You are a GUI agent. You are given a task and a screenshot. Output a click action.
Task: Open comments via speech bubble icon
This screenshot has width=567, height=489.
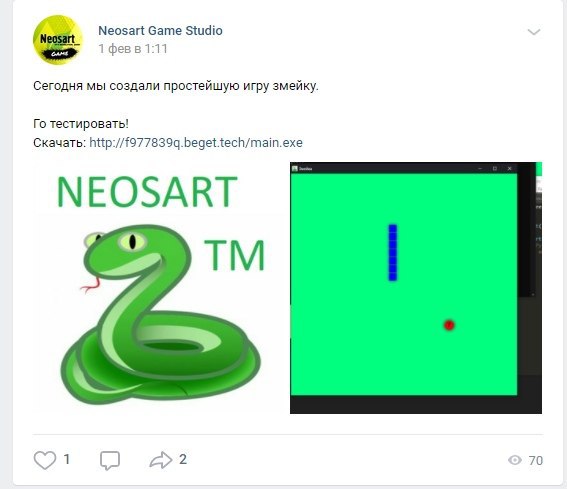(x=110, y=460)
